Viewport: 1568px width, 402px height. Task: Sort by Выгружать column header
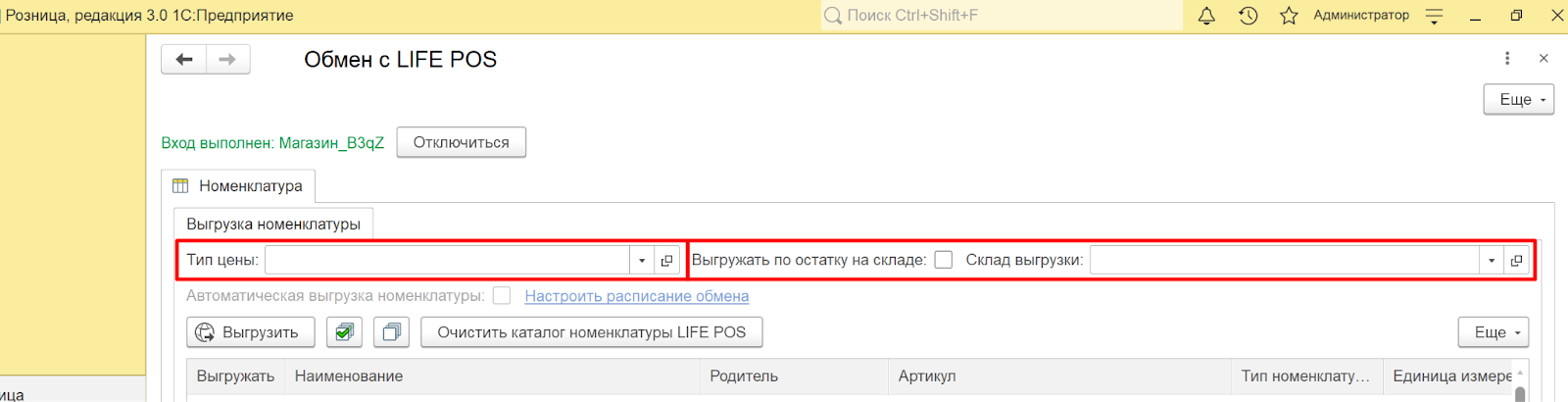(235, 376)
